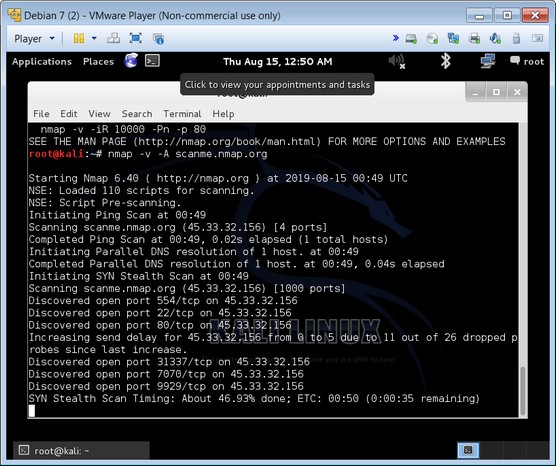
Task: Expand the power options arrow beside pause
Action: (94, 38)
